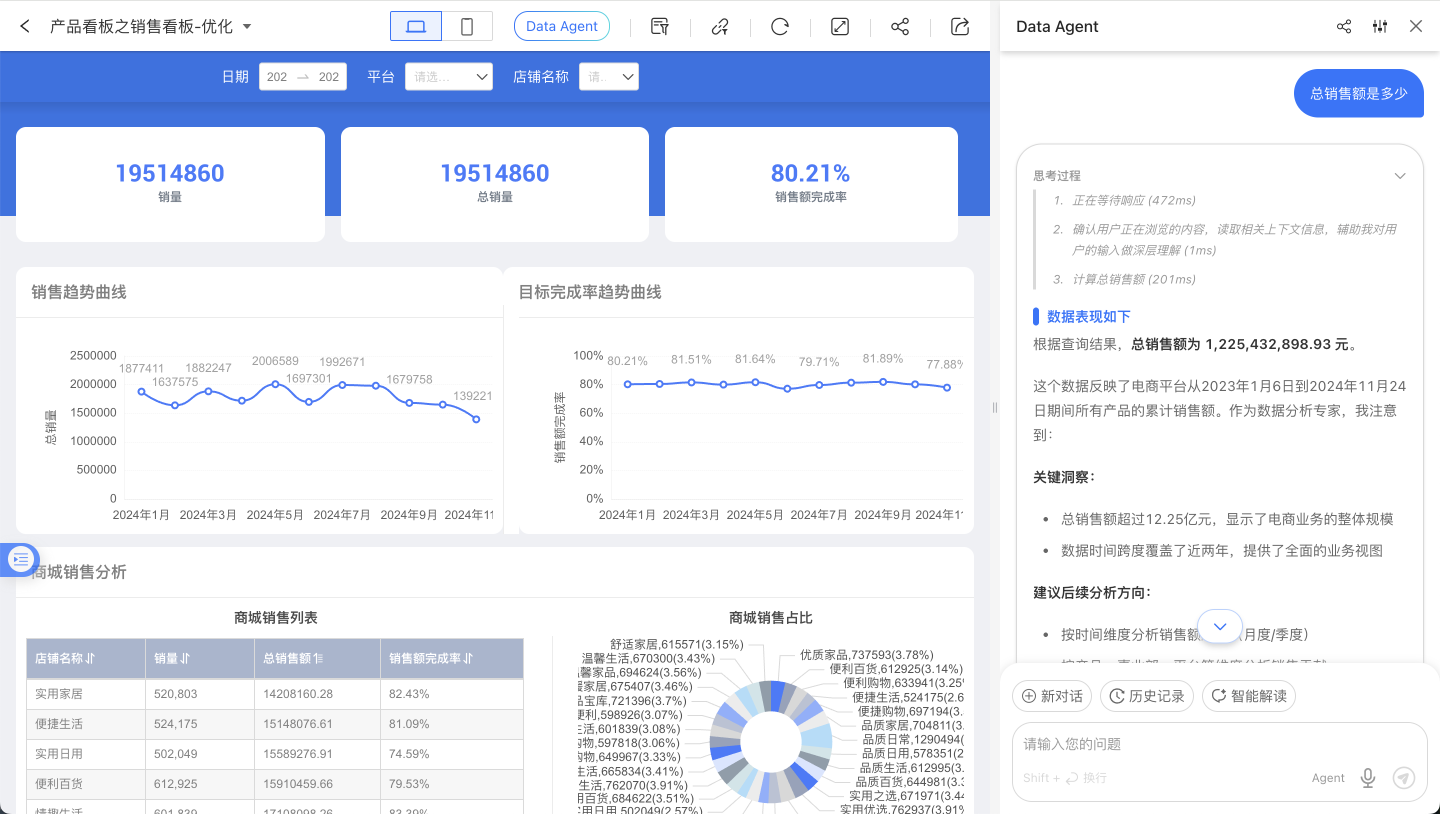Open 历史记录 chat history

pyautogui.click(x=1146, y=696)
